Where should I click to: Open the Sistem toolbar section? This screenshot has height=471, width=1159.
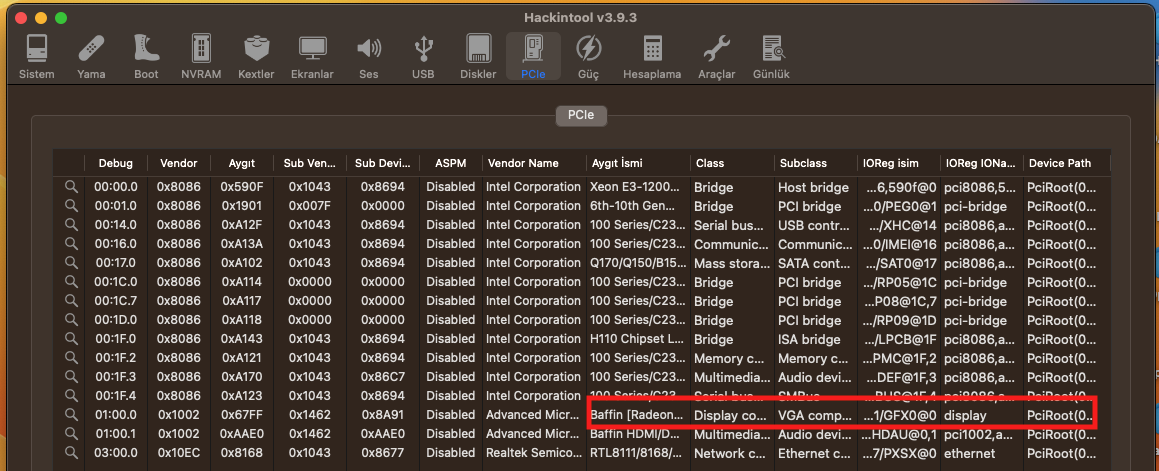(x=37, y=55)
